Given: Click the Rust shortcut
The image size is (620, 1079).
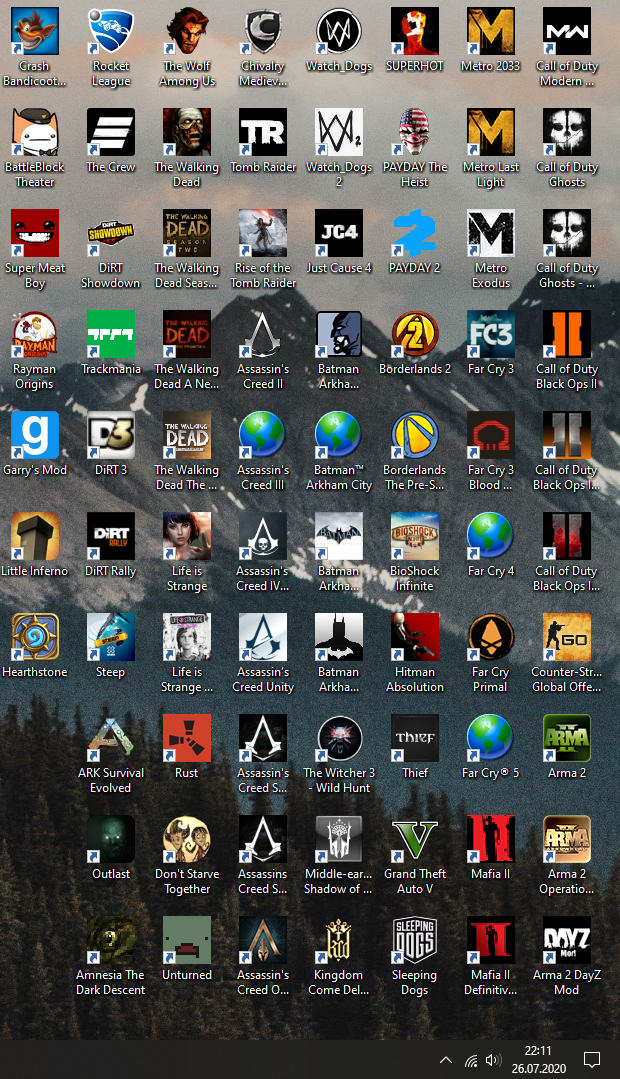Looking at the screenshot, I should tap(187, 739).
